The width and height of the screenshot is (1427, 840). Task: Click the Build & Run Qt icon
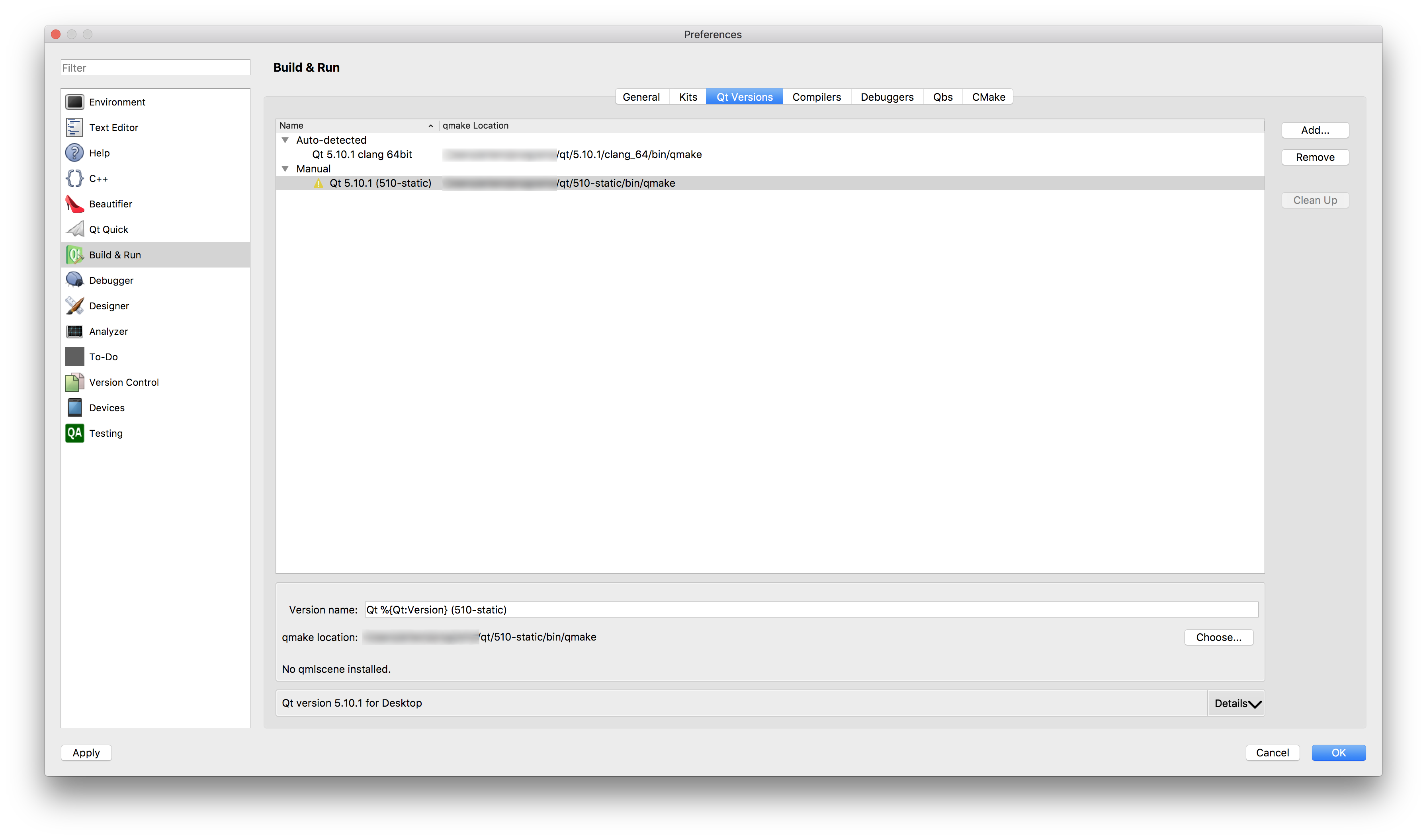(x=74, y=255)
